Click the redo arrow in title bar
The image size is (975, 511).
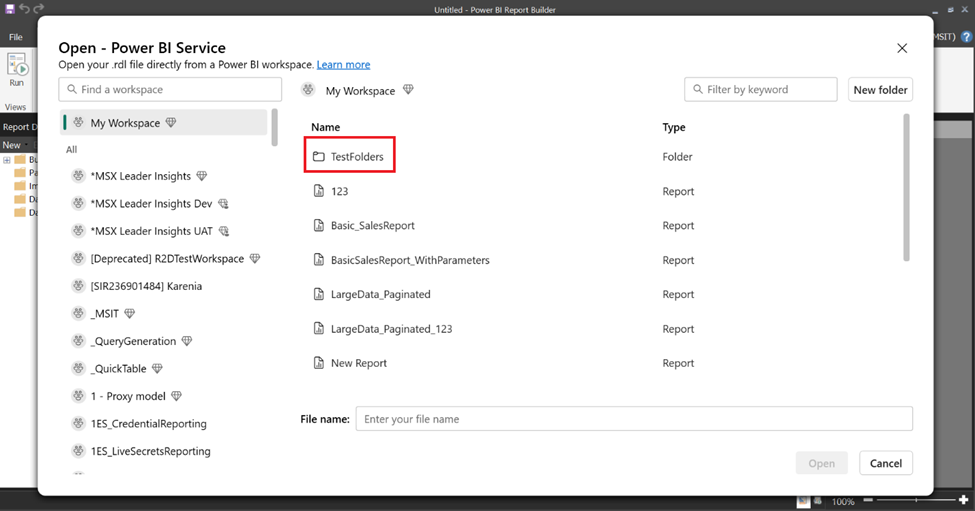coord(39,9)
